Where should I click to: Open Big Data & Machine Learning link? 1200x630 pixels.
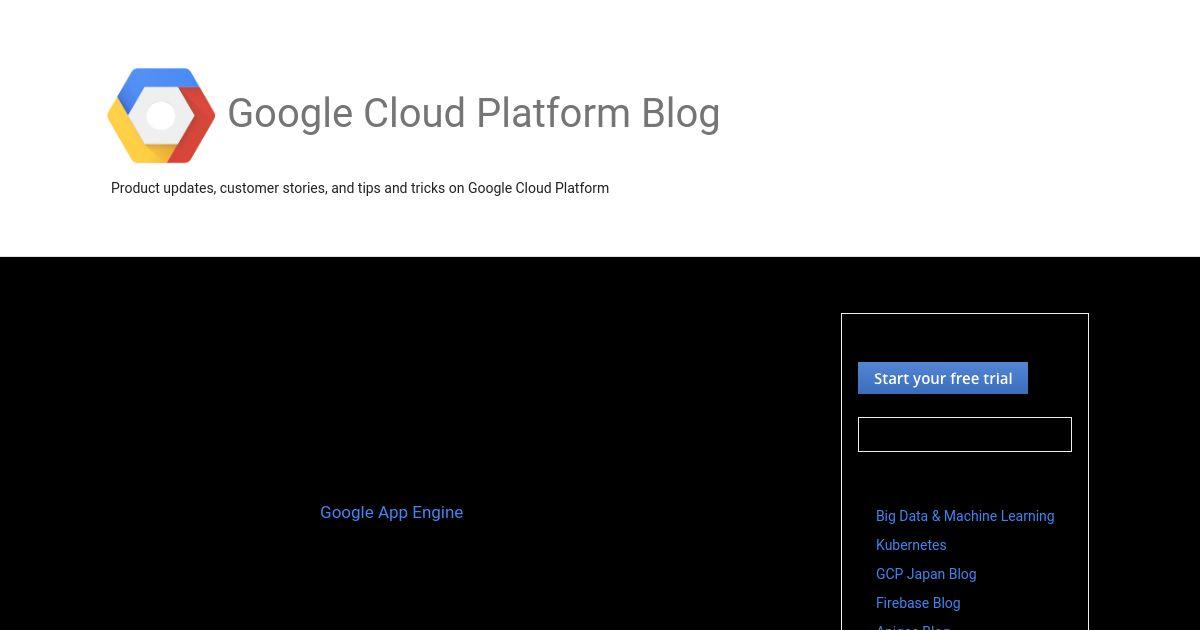click(965, 516)
